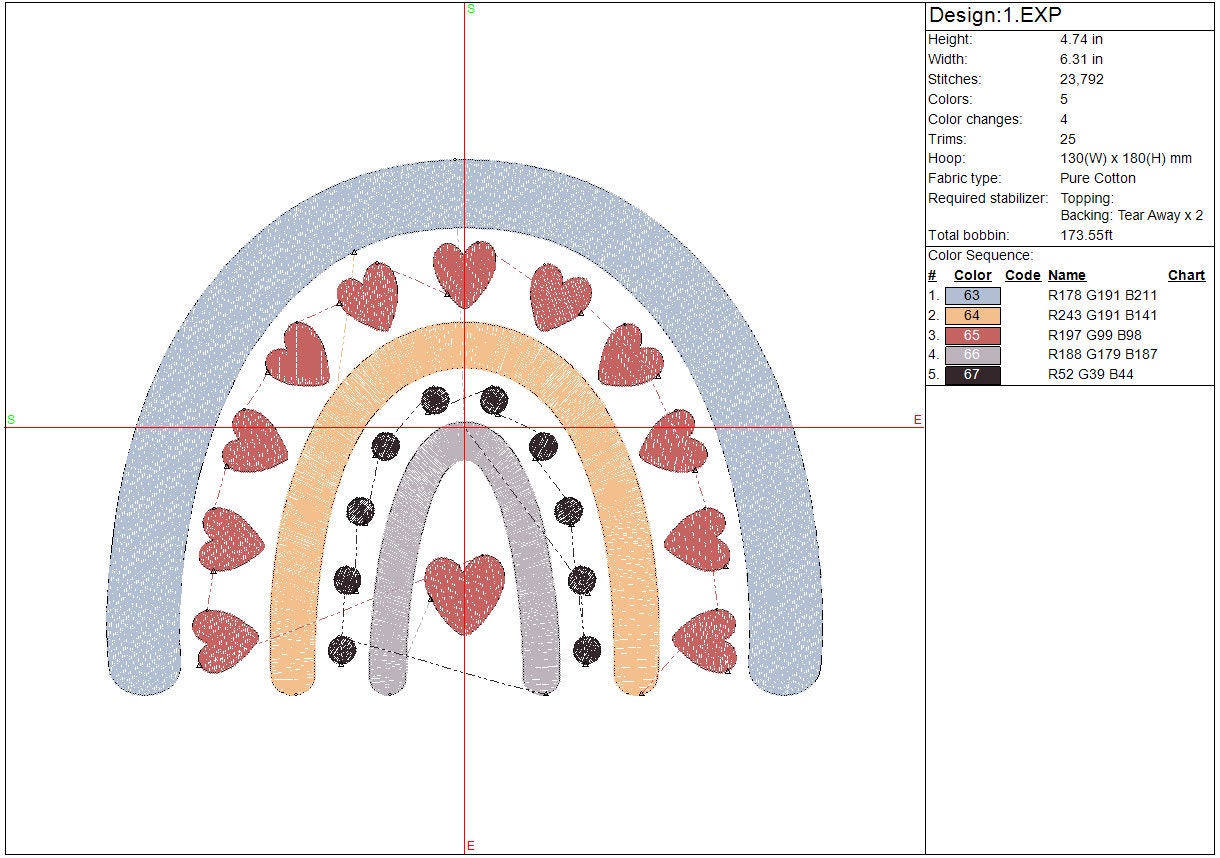Select the orange color swatch labeled 64
This screenshot has width=1220, height=858.
click(972, 316)
